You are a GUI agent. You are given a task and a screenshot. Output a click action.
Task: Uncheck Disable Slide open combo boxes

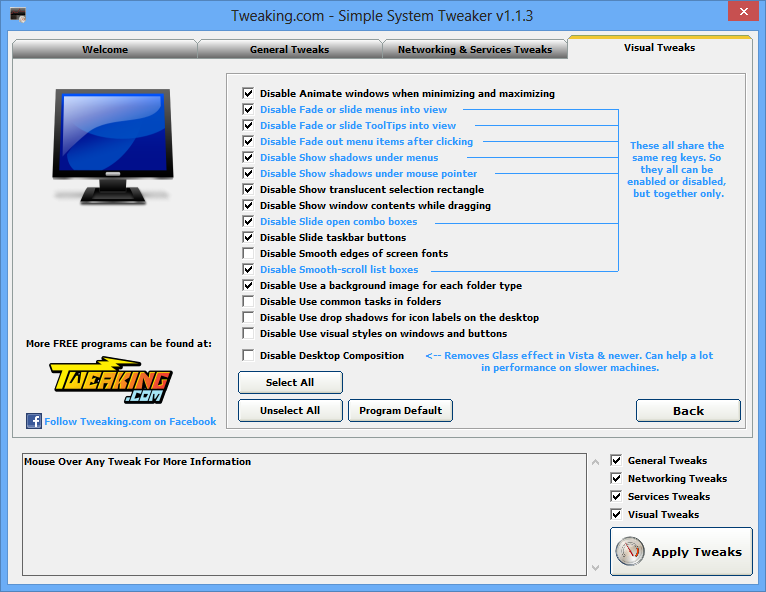click(x=248, y=221)
